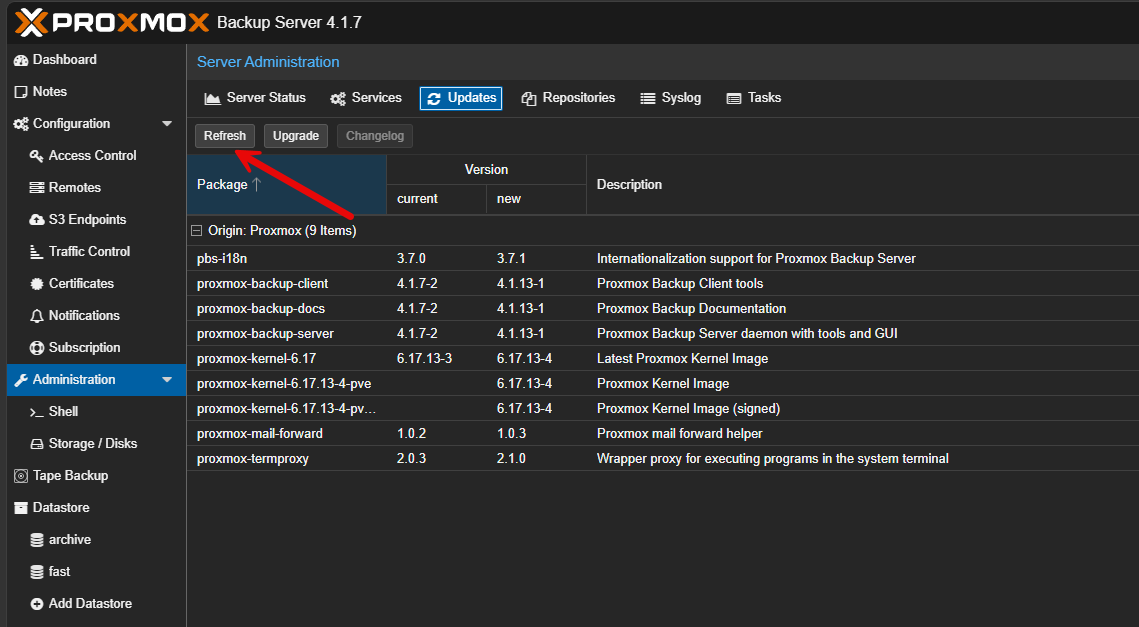The image size is (1139, 627).
Task: Sort by the Package column header
Action: [x=286, y=185]
